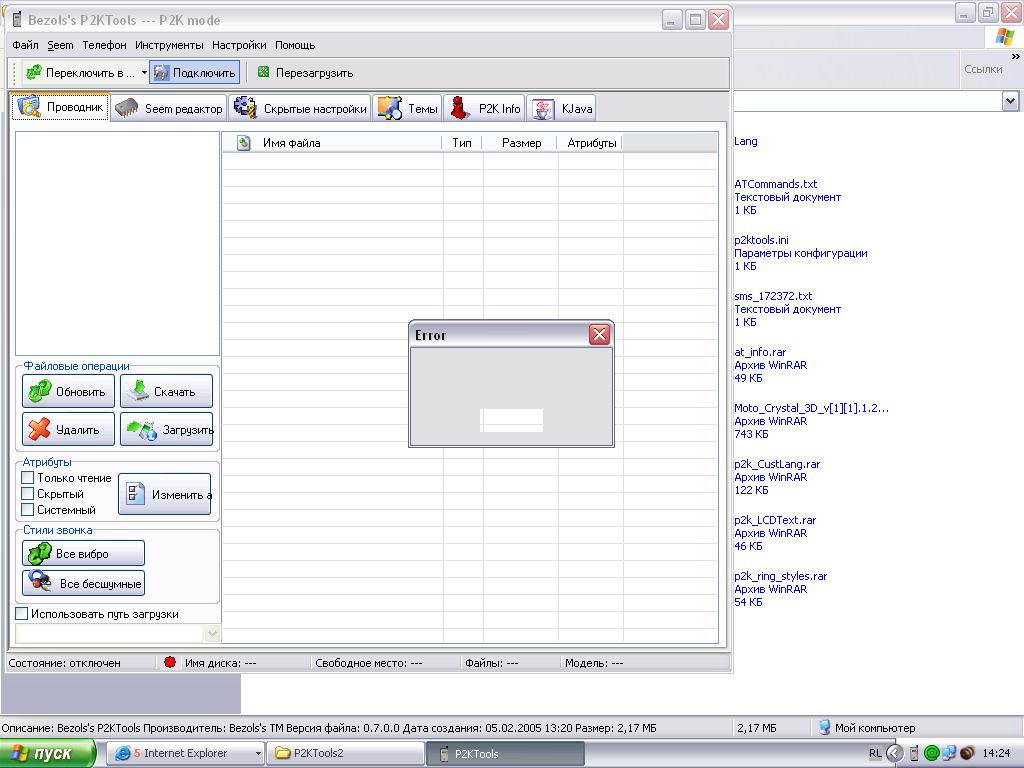Click the Перезагрузить restart button

pyautogui.click(x=306, y=72)
